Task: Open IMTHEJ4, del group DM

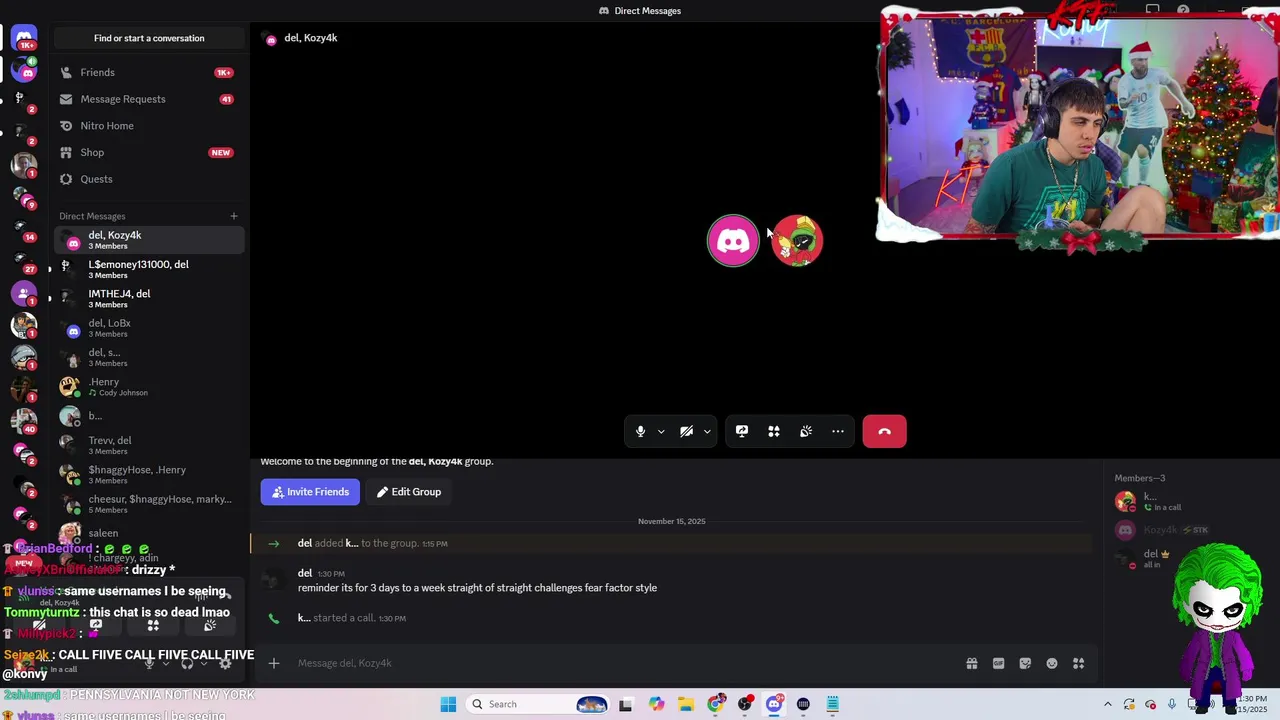Action: click(148, 298)
